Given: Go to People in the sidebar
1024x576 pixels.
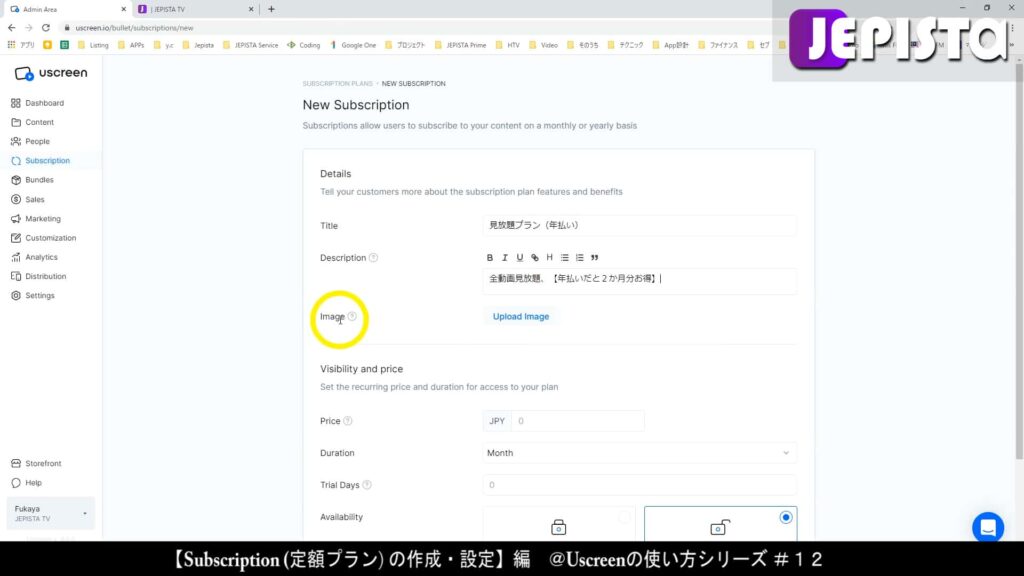Looking at the screenshot, I should [31, 141].
